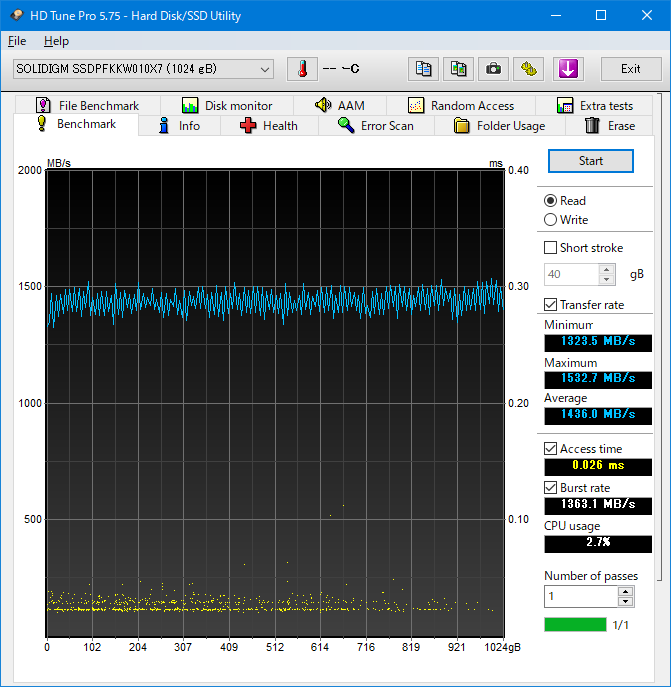Click the AAM speaker icon
Image resolution: width=671 pixels, height=687 pixels.
coord(323,105)
